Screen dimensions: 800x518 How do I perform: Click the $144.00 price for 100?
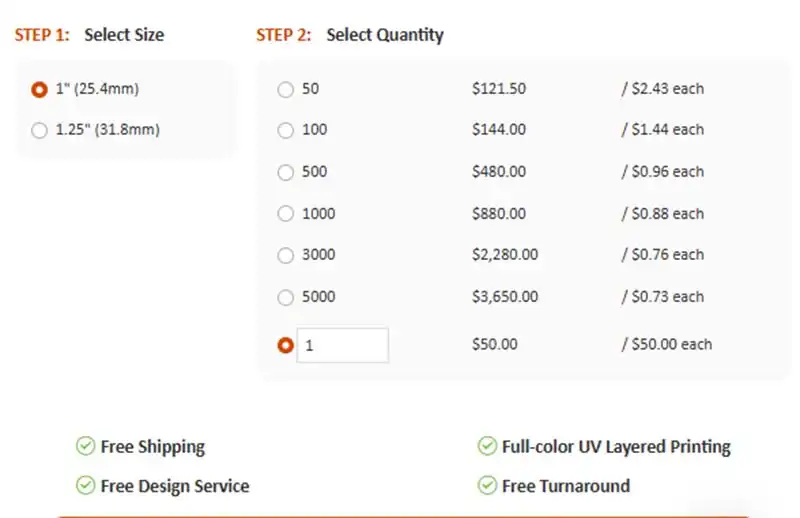(x=498, y=130)
